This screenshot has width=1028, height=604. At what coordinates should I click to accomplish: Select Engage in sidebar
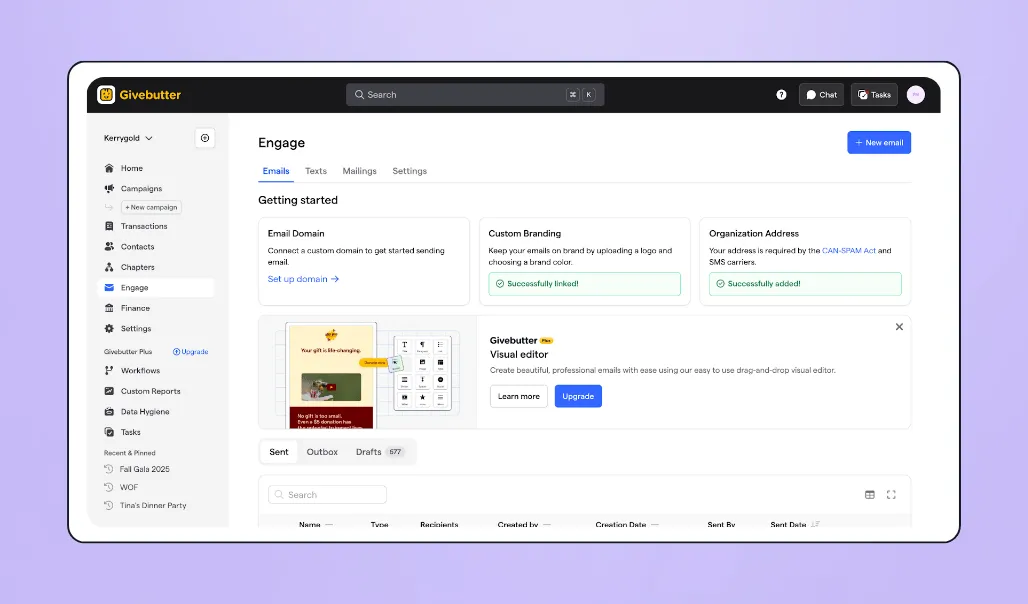[156, 287]
